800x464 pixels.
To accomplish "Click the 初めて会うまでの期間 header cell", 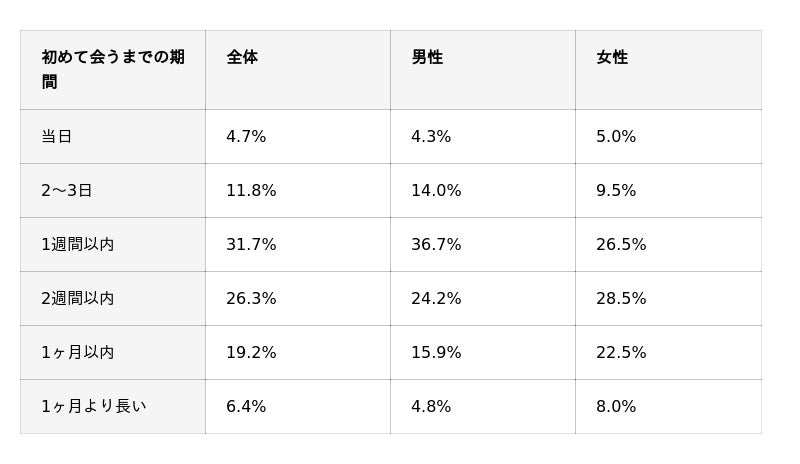I will [x=113, y=70].
